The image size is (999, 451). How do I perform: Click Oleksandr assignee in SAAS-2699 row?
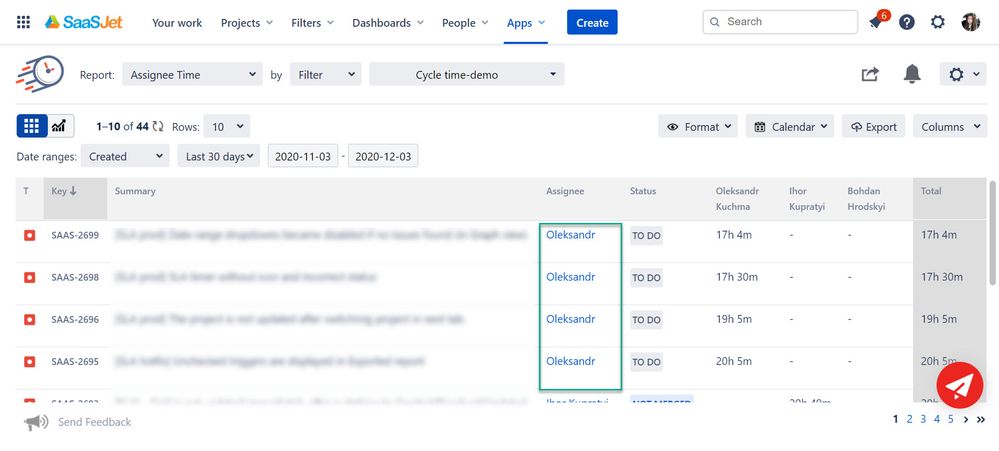click(x=570, y=235)
